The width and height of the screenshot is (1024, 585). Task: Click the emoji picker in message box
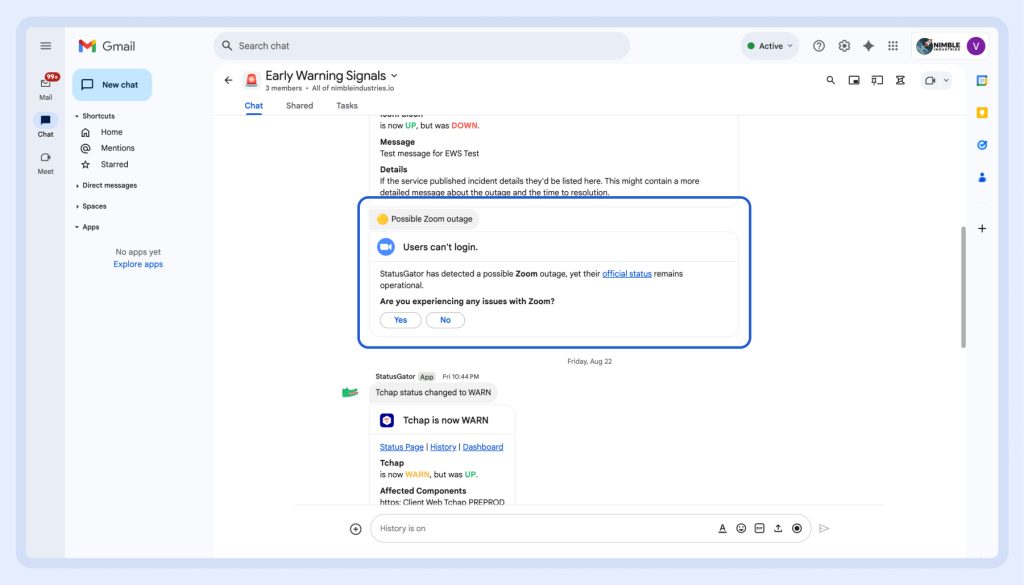click(x=741, y=528)
